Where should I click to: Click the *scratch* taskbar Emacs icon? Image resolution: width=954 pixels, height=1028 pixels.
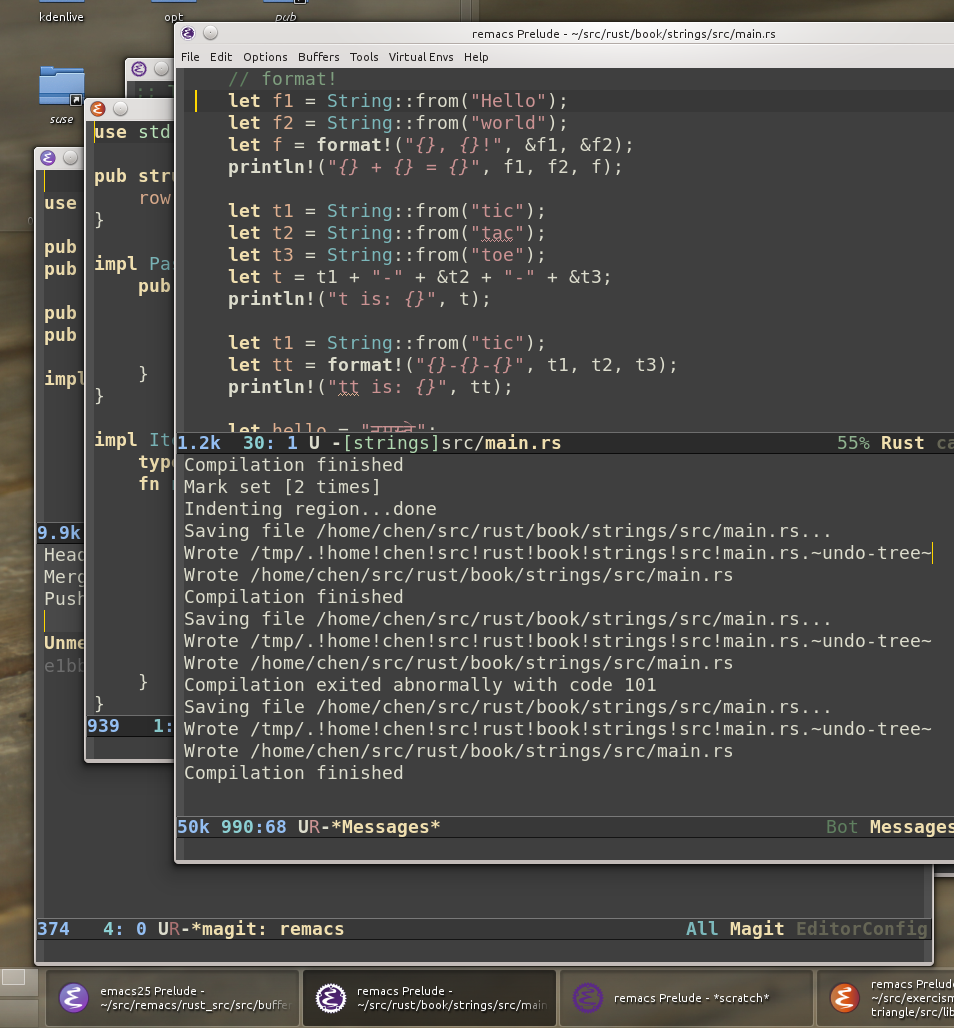coord(587,998)
